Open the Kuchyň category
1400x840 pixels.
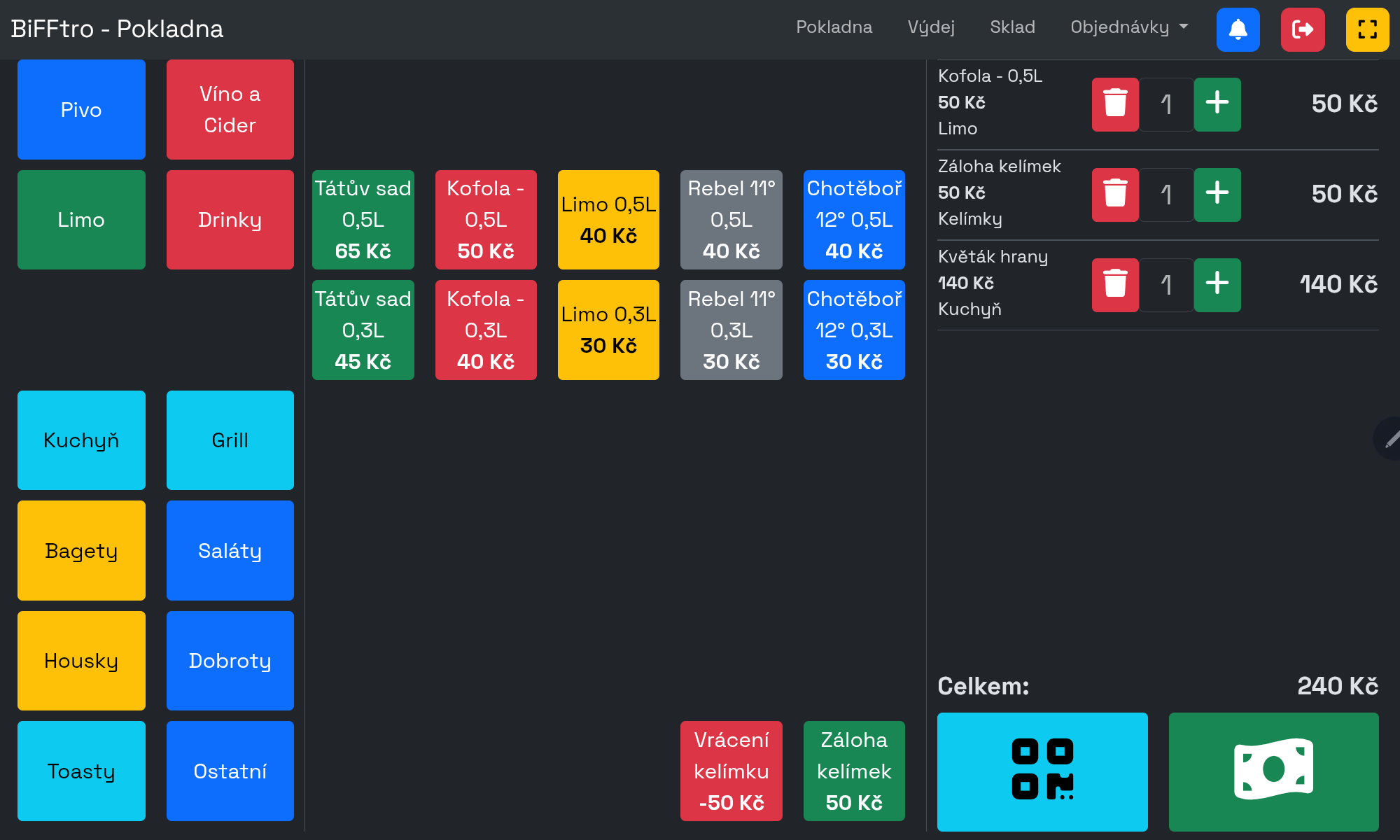[81, 440]
